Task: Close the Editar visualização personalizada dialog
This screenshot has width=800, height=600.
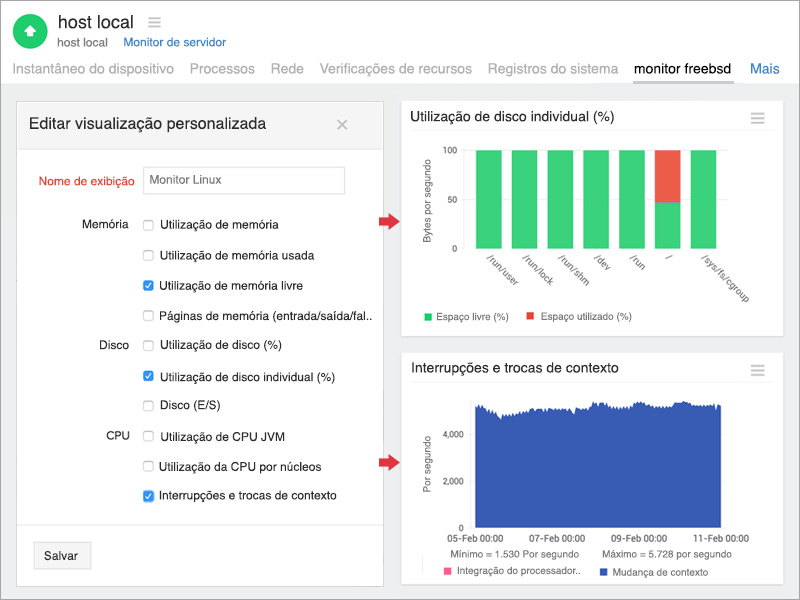Action: pos(342,125)
